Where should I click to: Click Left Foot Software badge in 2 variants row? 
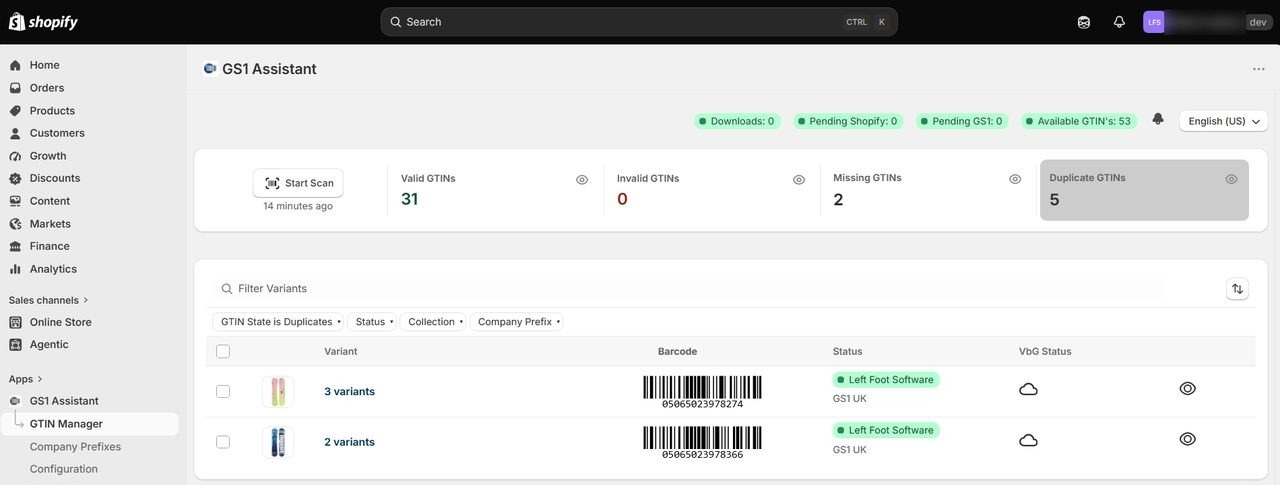[886, 430]
